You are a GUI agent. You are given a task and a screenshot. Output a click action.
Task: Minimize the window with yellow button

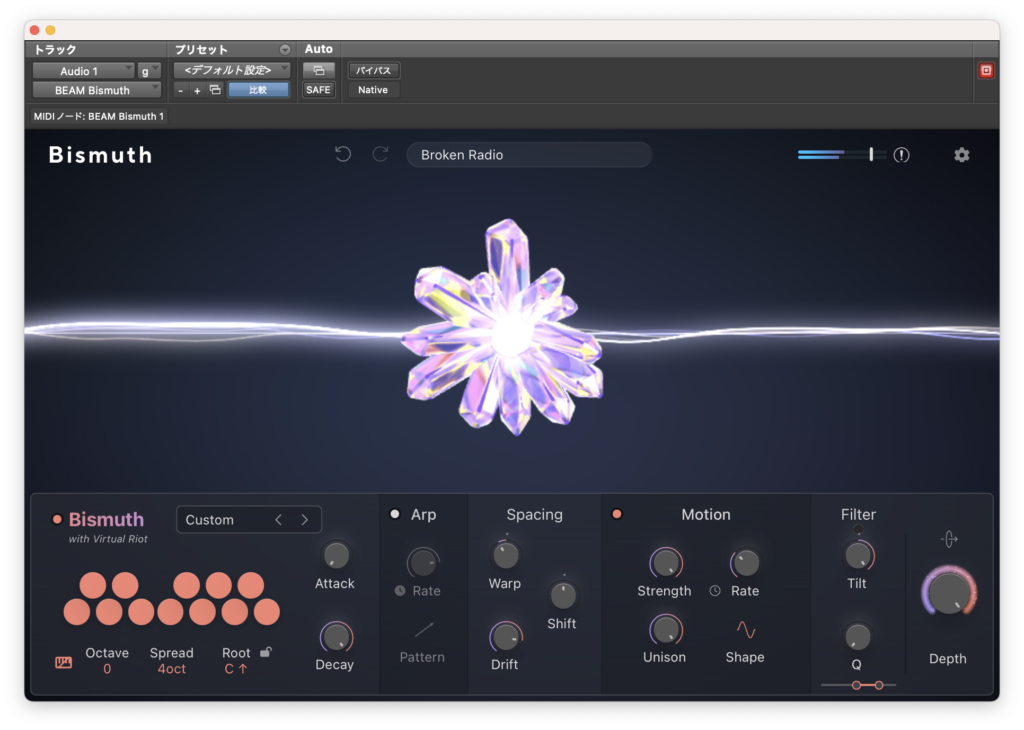click(x=50, y=30)
